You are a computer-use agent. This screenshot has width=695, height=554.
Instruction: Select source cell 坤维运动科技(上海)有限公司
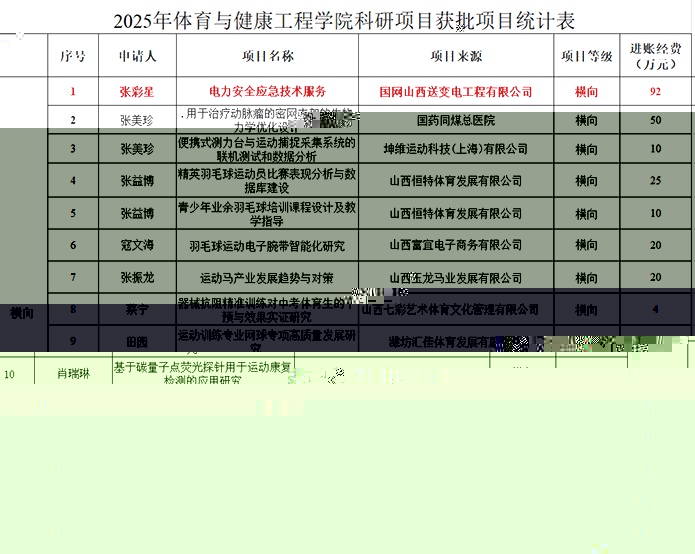point(455,149)
